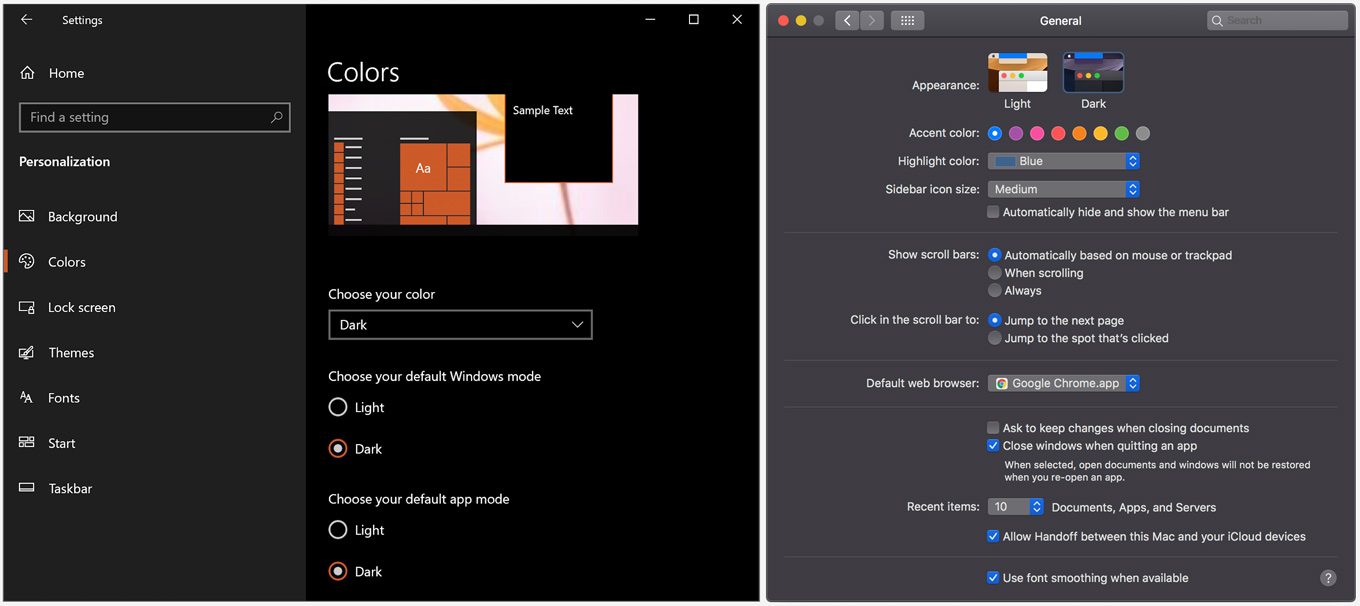Open Fonts settings in the sidebar
The height and width of the screenshot is (606, 1360).
[x=63, y=397]
